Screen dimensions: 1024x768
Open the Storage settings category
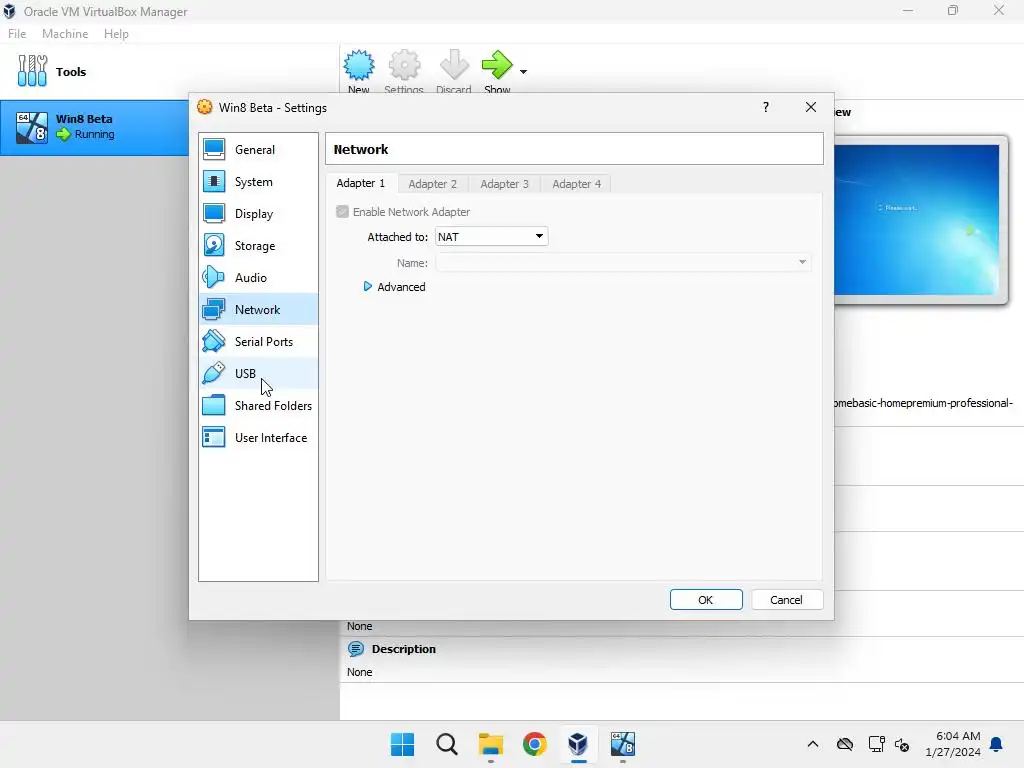tap(258, 246)
